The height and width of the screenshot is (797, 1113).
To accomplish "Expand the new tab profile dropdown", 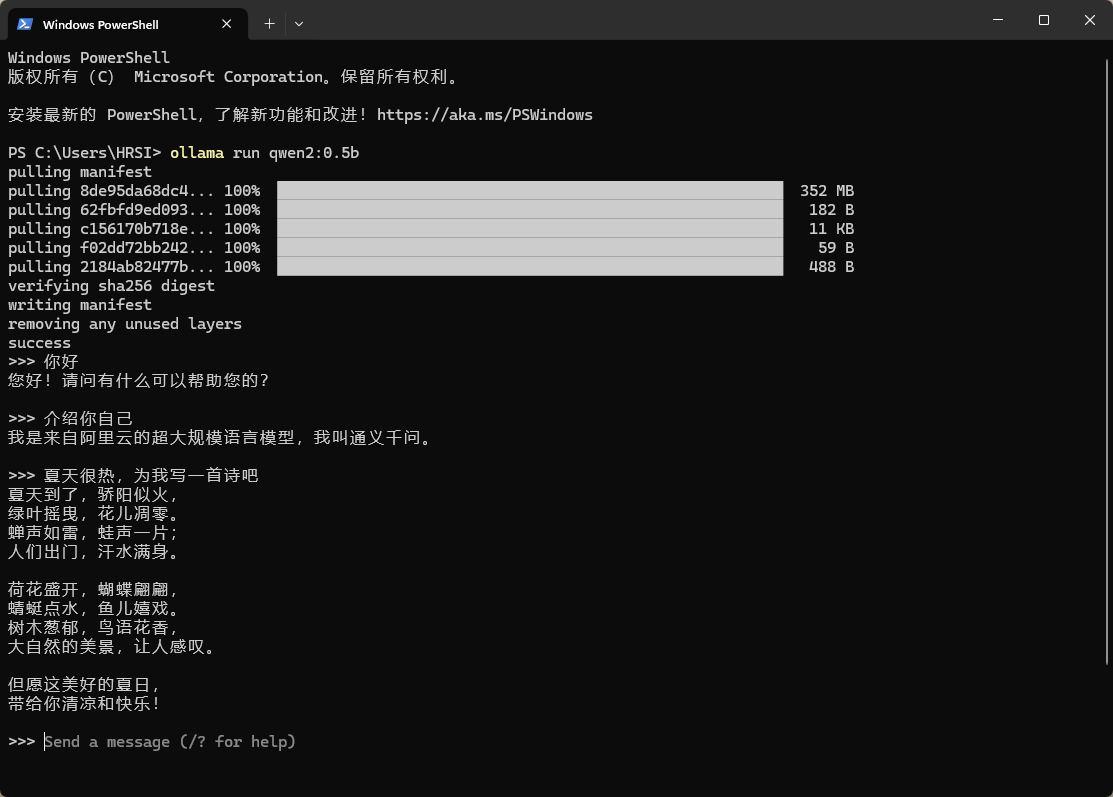I will (x=299, y=23).
